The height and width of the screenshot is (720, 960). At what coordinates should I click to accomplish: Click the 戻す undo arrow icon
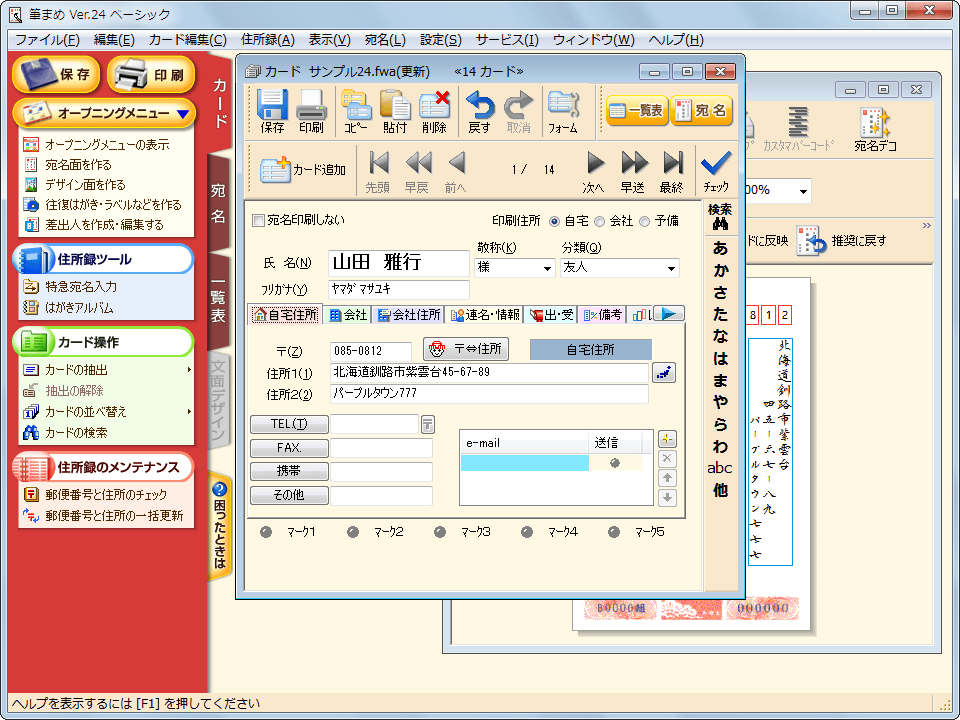pyautogui.click(x=479, y=111)
